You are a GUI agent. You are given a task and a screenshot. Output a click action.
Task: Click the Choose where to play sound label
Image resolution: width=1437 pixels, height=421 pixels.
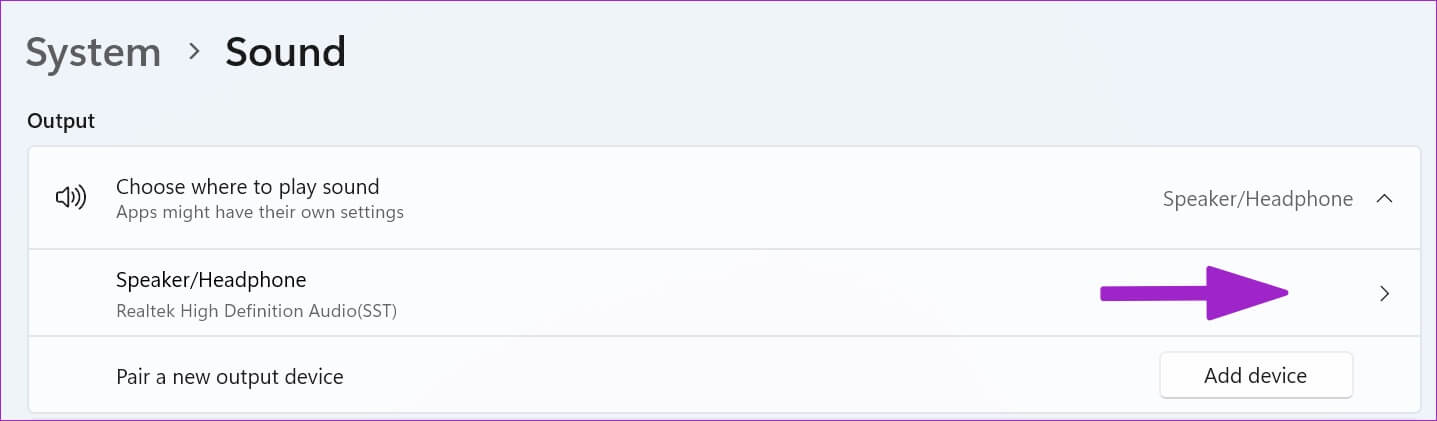click(248, 186)
